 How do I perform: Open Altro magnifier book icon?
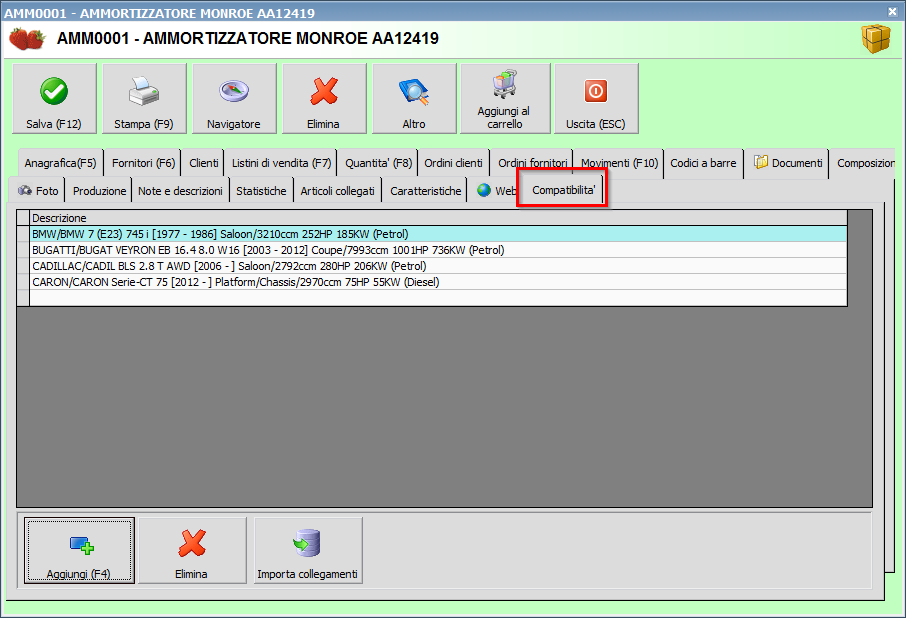point(414,92)
